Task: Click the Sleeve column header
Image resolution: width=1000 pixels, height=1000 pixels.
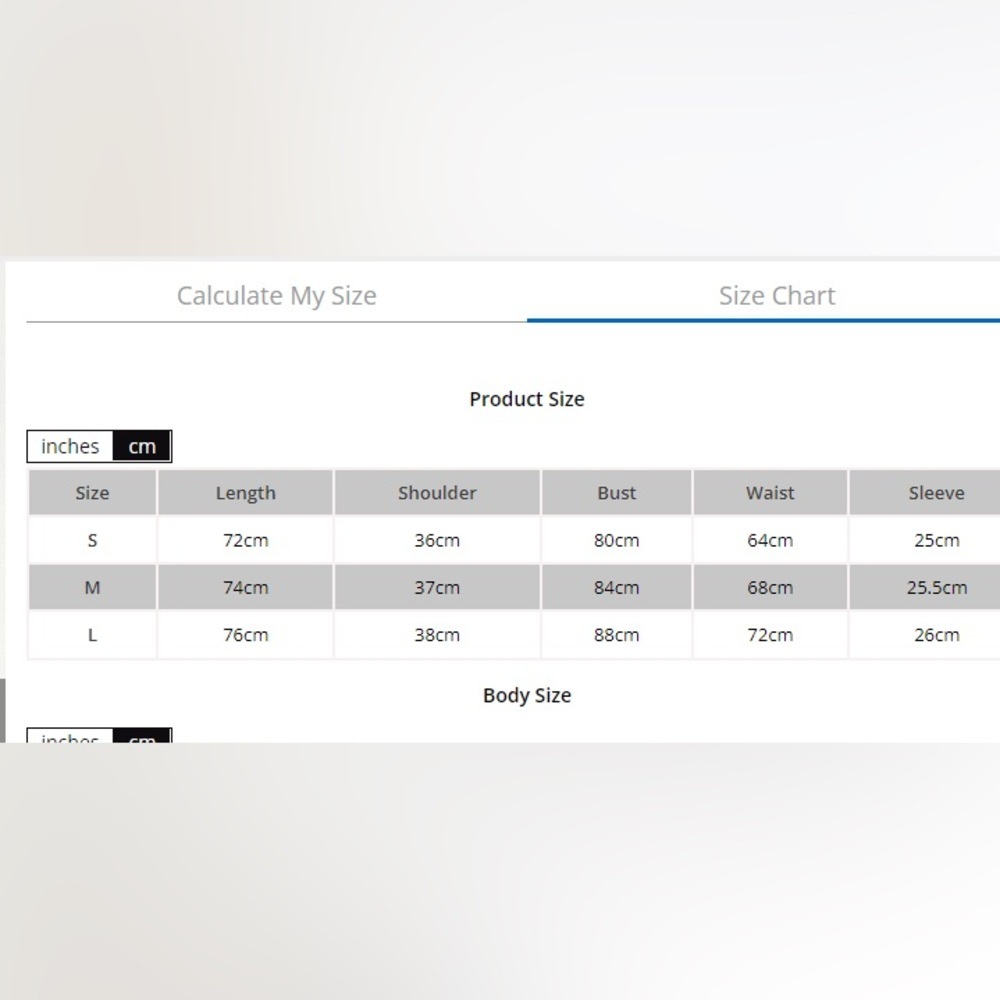Action: click(x=936, y=492)
